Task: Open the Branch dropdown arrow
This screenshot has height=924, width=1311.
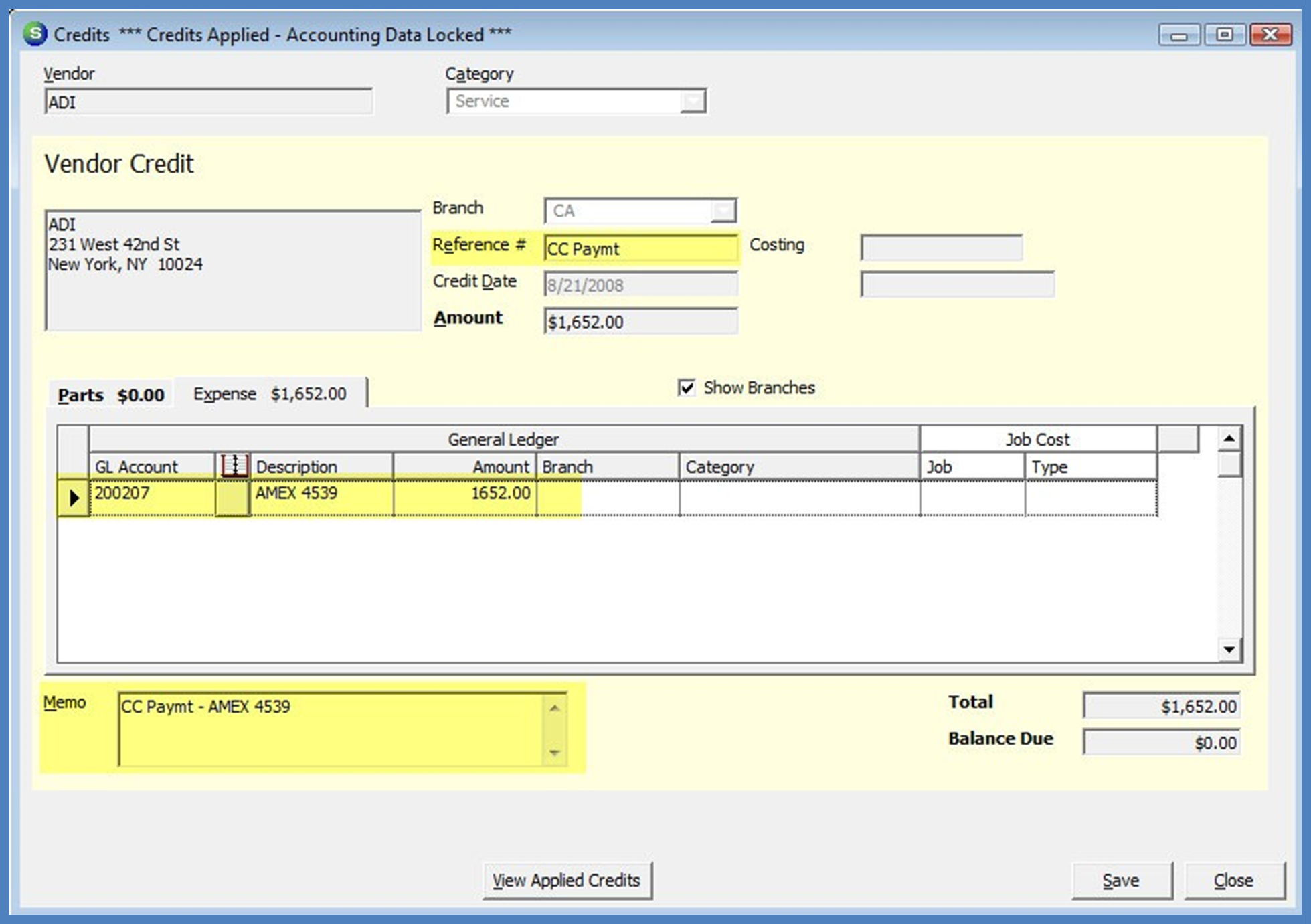Action: tap(723, 211)
